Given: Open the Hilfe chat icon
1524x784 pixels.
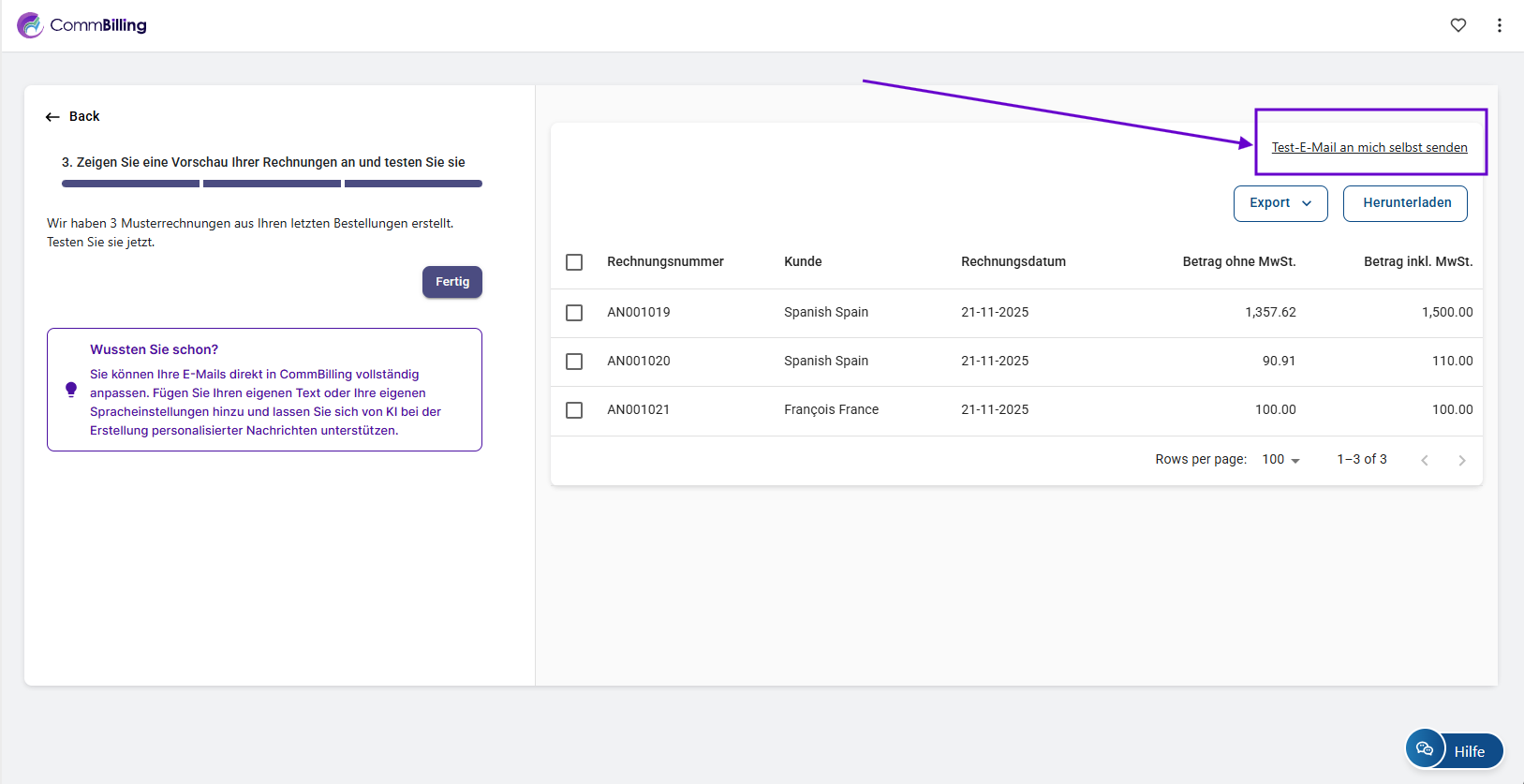Looking at the screenshot, I should click(x=1425, y=748).
